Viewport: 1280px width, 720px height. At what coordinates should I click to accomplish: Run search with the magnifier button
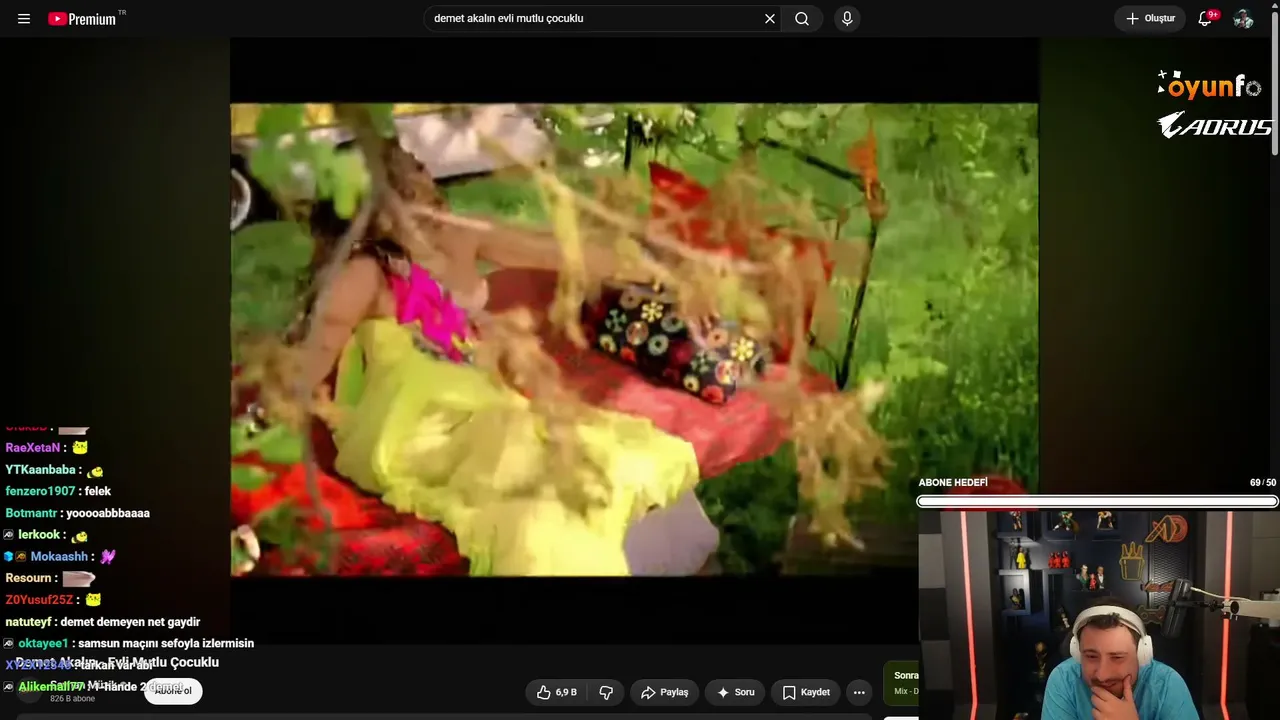click(802, 19)
